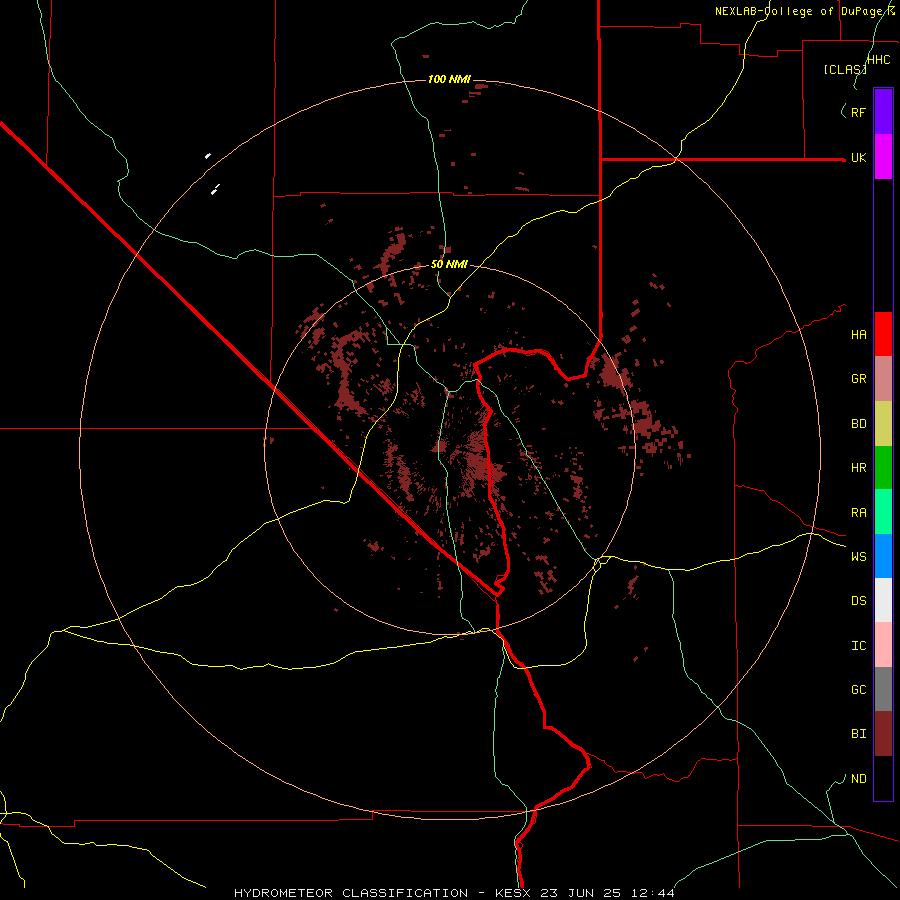900x900 pixels.
Task: Click the IC legend label
Action: 858,646
